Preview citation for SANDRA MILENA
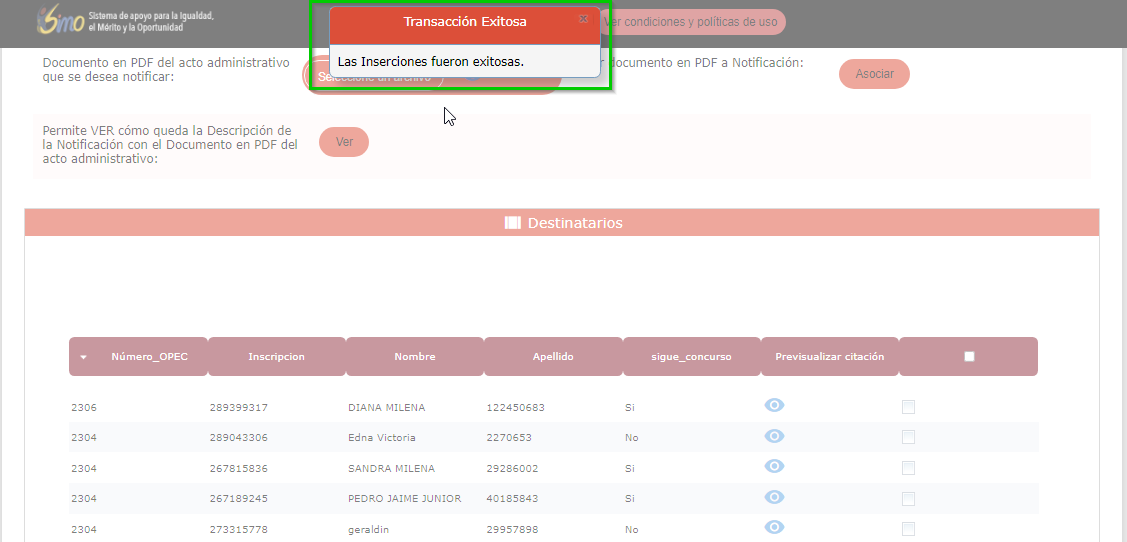1127x542 pixels. click(x=774, y=467)
